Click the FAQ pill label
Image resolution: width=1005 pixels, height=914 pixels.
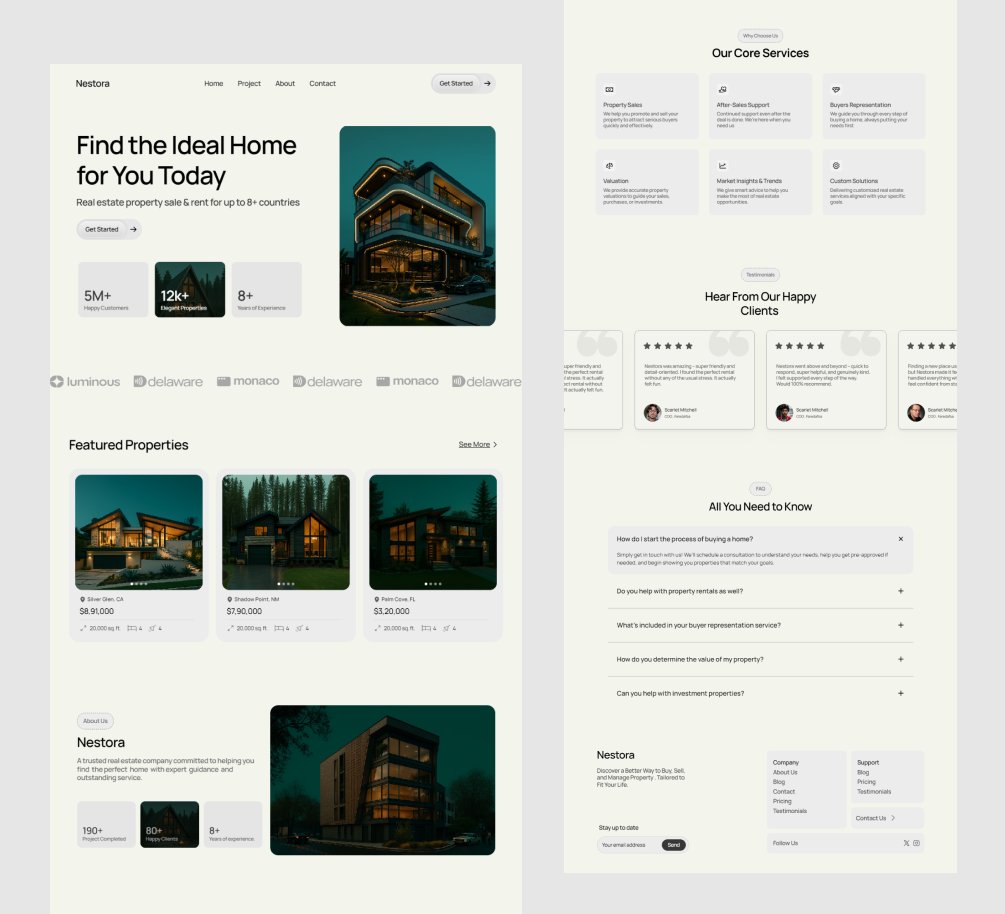pos(760,488)
